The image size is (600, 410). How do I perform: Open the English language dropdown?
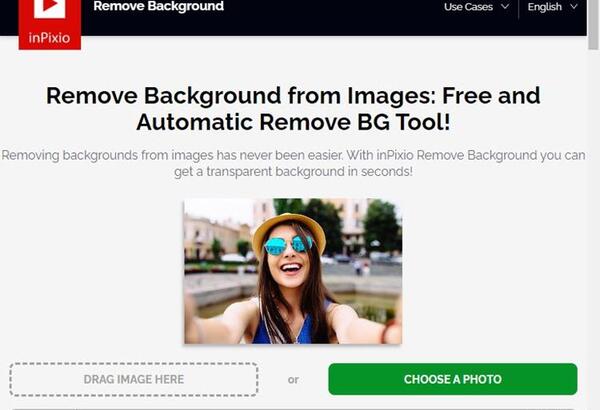coord(552,7)
